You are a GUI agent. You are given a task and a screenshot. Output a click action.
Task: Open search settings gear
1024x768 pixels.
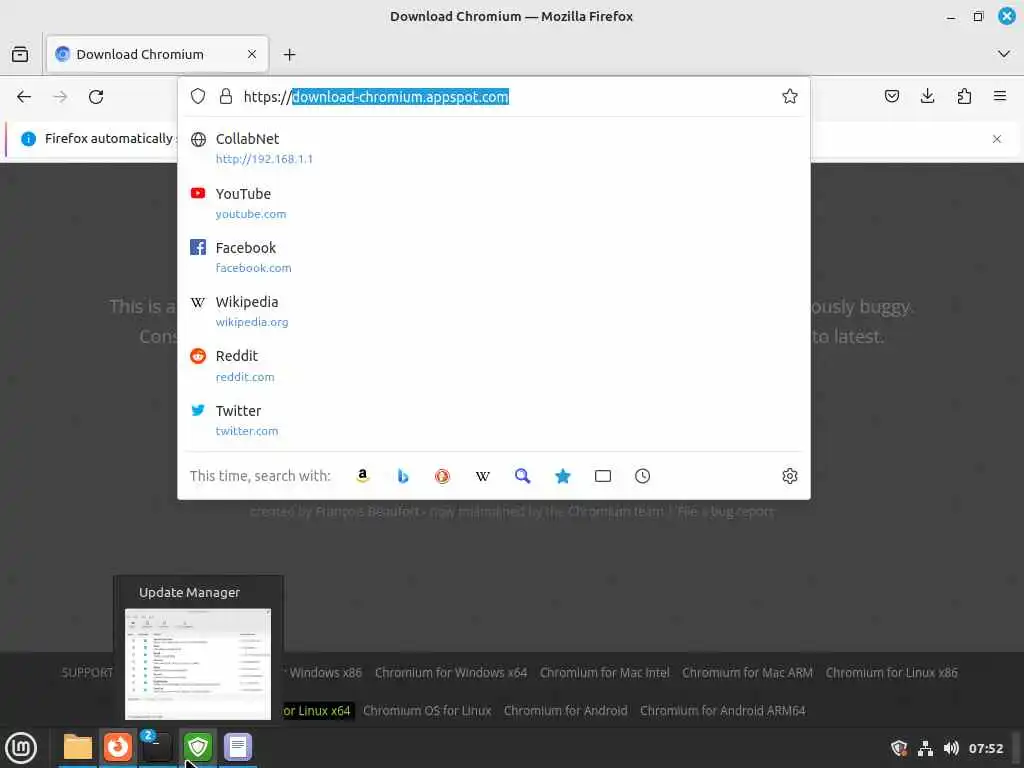click(x=790, y=476)
